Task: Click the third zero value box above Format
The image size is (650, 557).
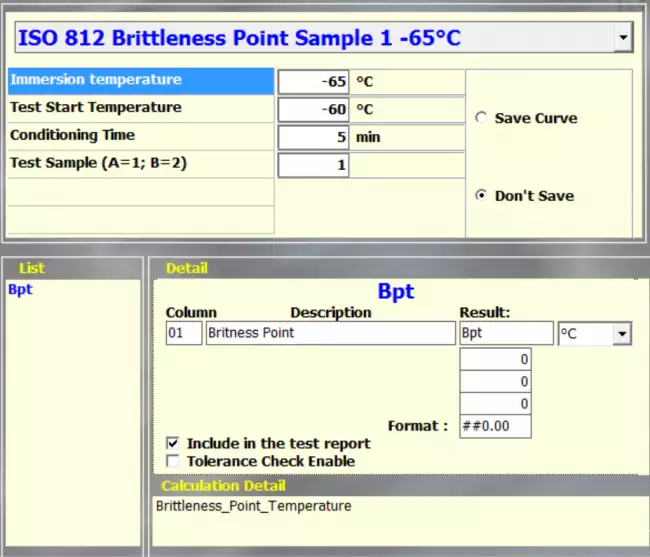Action: [495, 404]
